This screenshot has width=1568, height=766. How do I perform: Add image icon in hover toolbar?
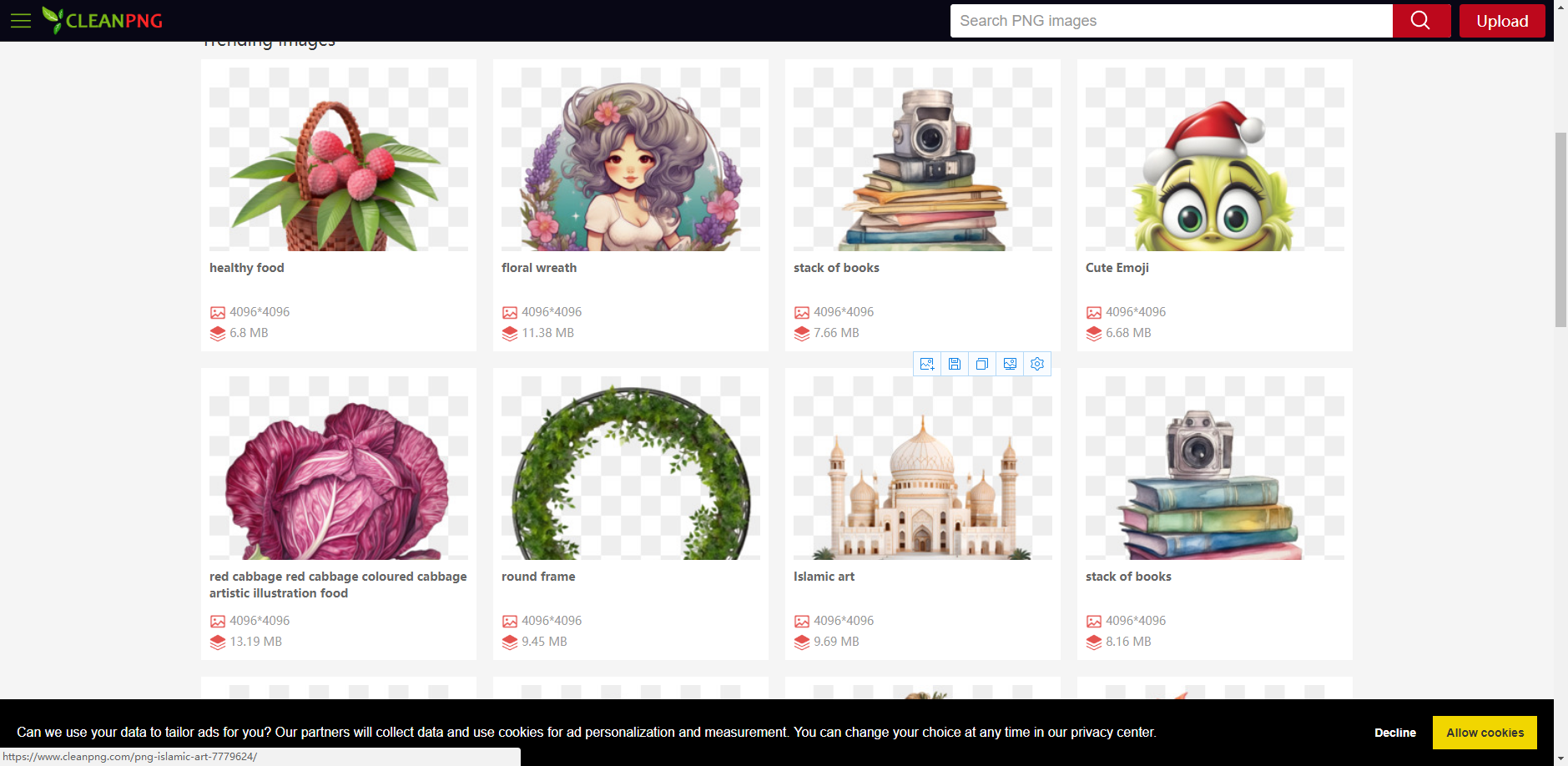927,364
